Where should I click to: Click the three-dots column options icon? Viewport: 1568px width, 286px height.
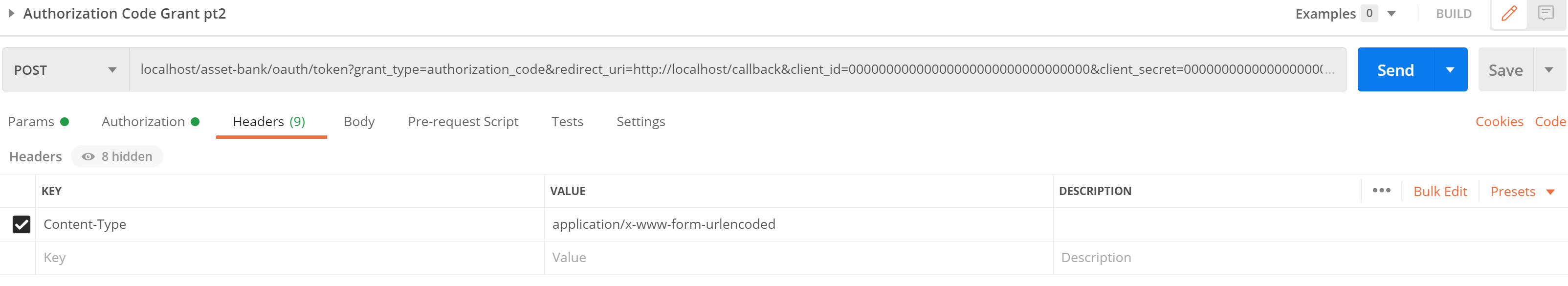pyautogui.click(x=1381, y=191)
